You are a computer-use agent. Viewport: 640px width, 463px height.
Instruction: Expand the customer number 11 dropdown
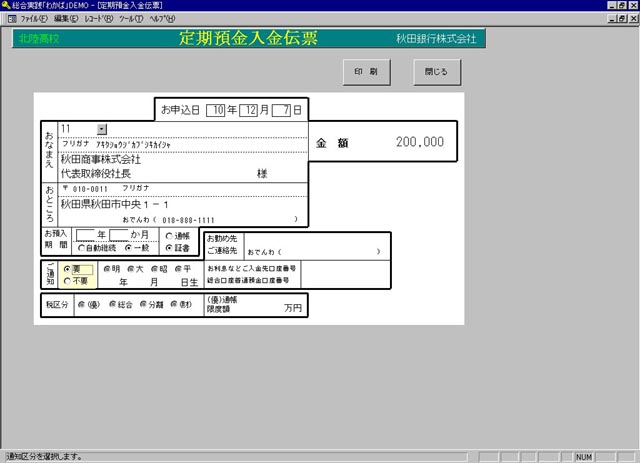click(101, 129)
